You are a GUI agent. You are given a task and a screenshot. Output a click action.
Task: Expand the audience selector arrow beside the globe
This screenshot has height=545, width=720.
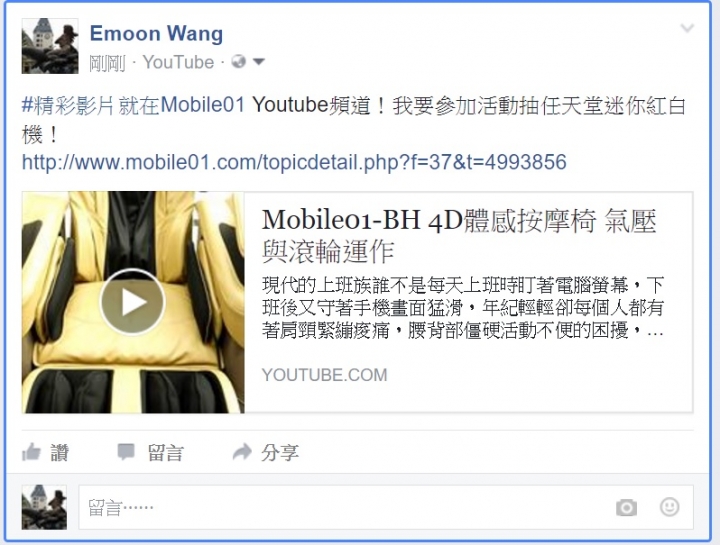[x=259, y=62]
